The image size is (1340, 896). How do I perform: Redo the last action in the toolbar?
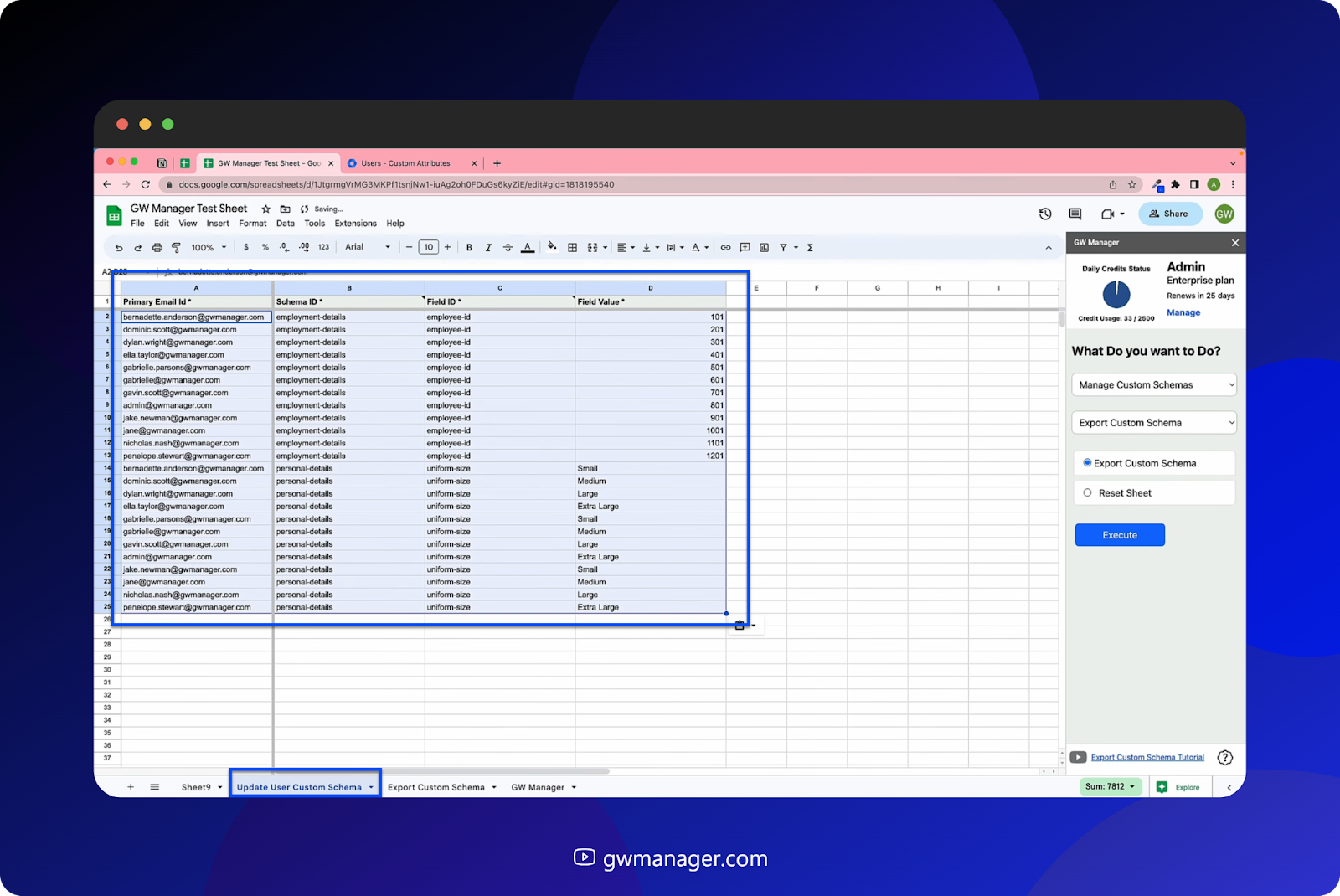pyautogui.click(x=138, y=248)
